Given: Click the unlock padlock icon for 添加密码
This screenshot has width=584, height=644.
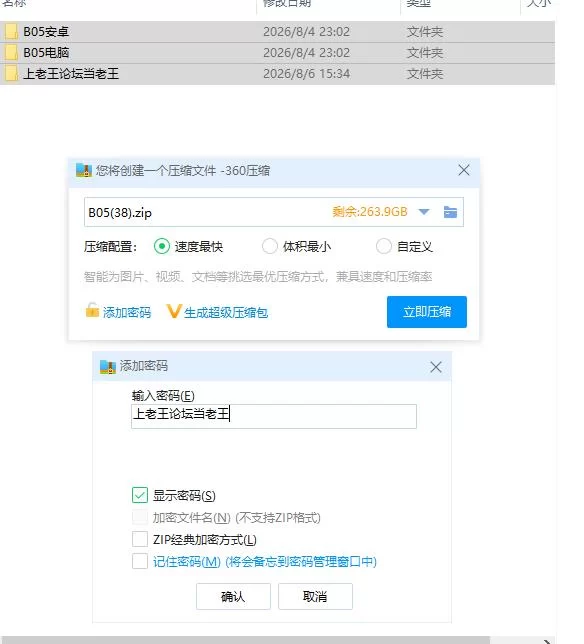Looking at the screenshot, I should point(92,310).
